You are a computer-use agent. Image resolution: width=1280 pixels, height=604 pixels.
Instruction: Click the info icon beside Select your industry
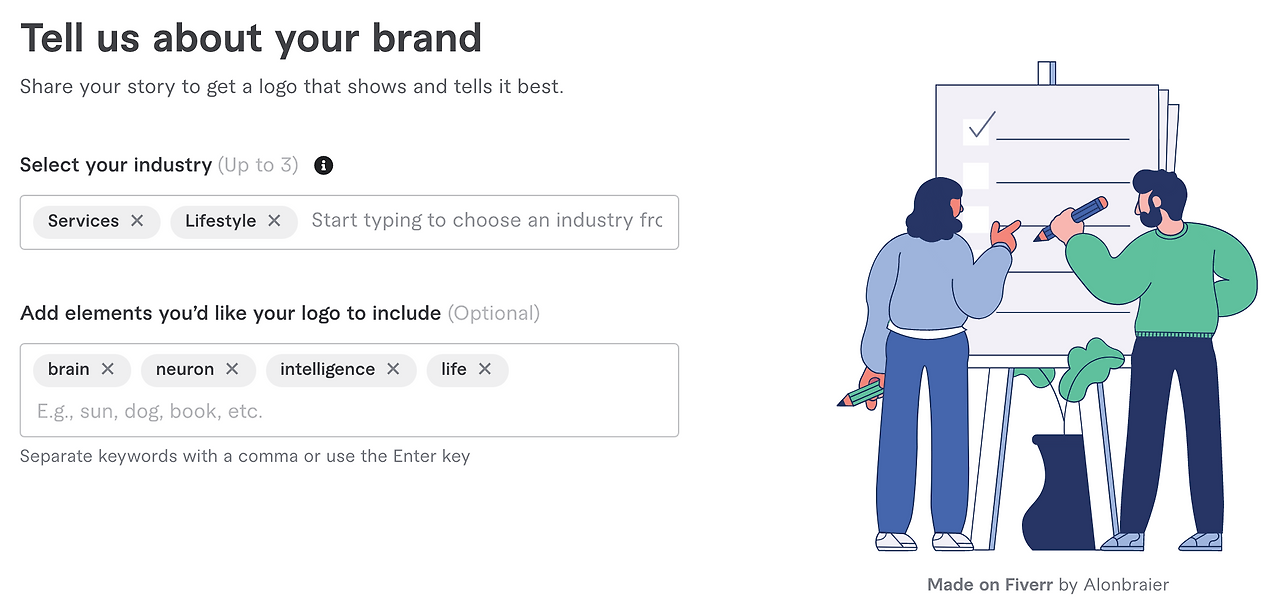click(x=323, y=165)
